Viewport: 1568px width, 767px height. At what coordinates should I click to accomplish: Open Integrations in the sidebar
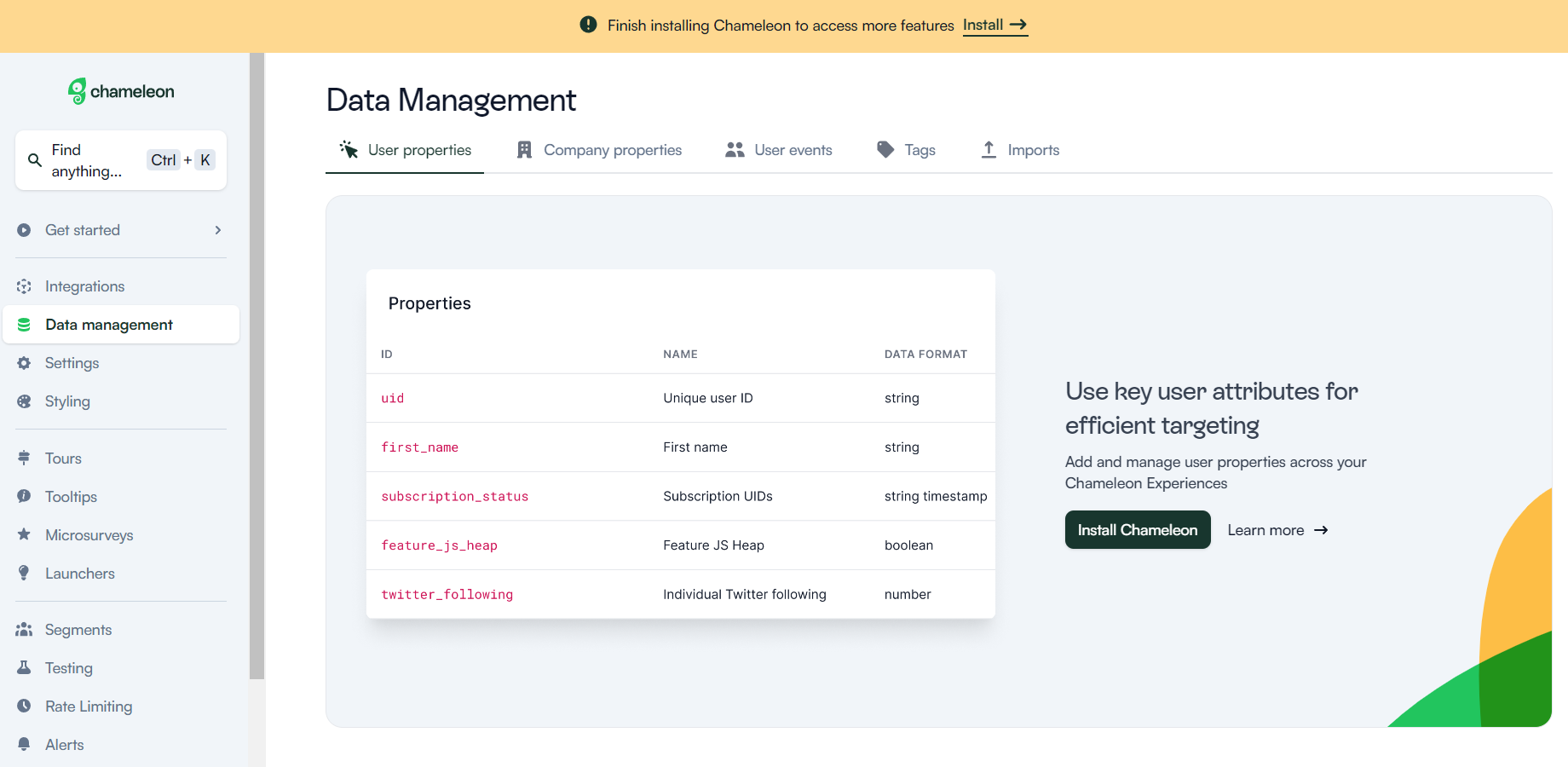(121, 286)
